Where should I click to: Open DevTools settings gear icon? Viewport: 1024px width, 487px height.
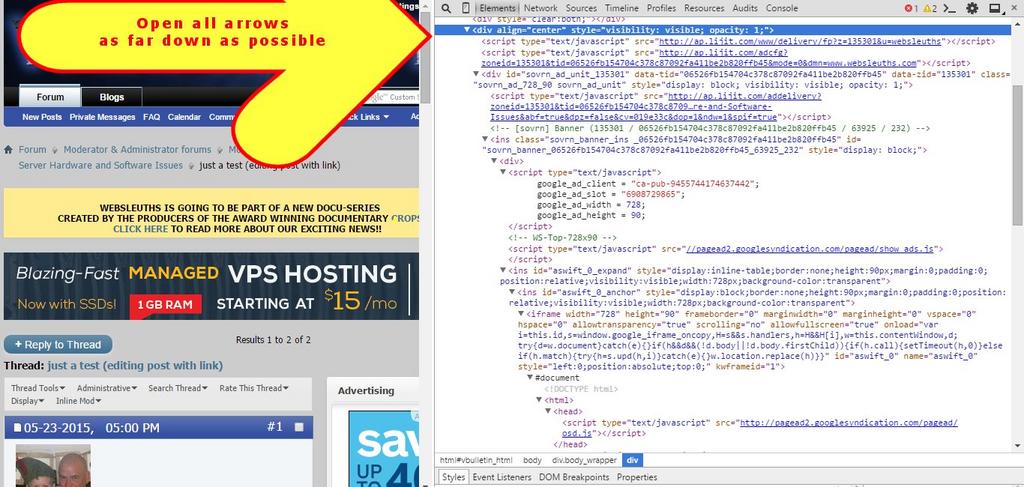click(973, 8)
